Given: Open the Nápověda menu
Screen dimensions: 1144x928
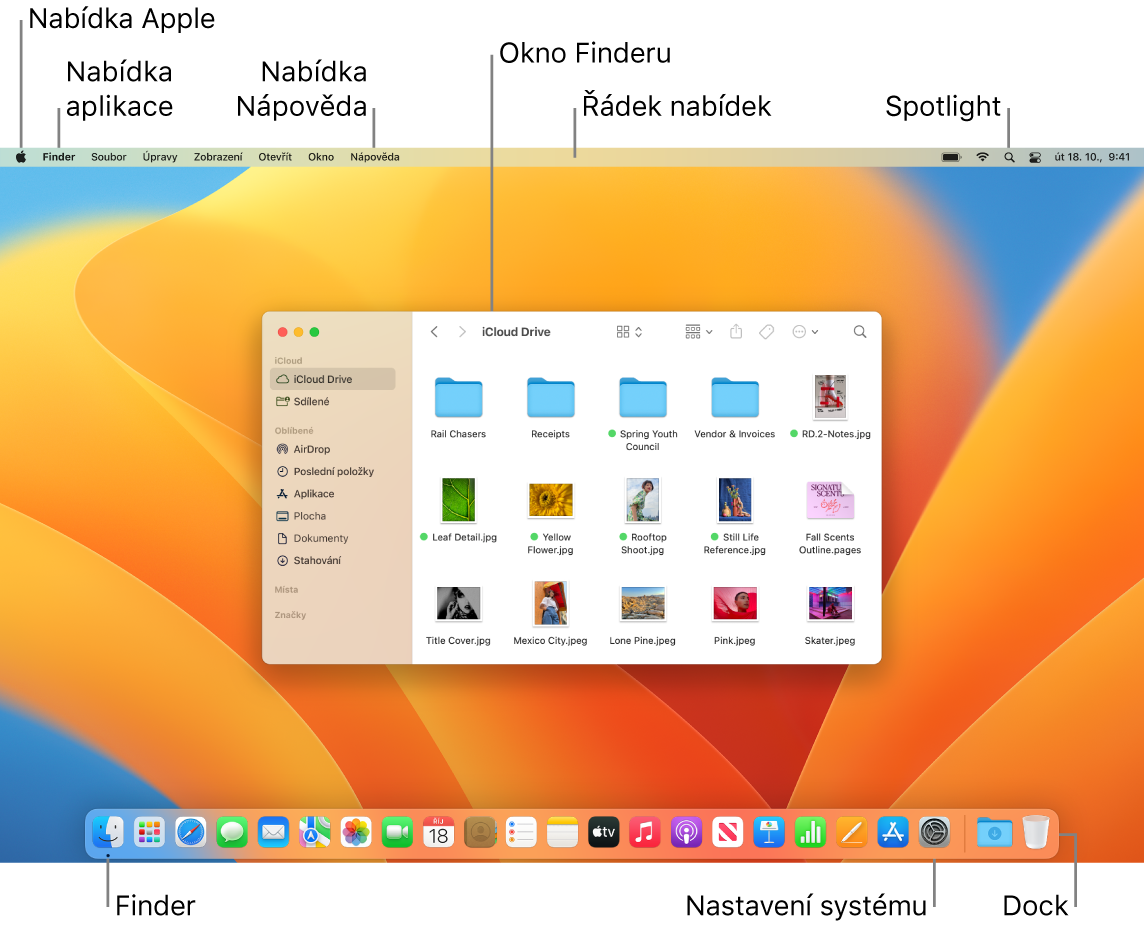Looking at the screenshot, I should coord(374,156).
